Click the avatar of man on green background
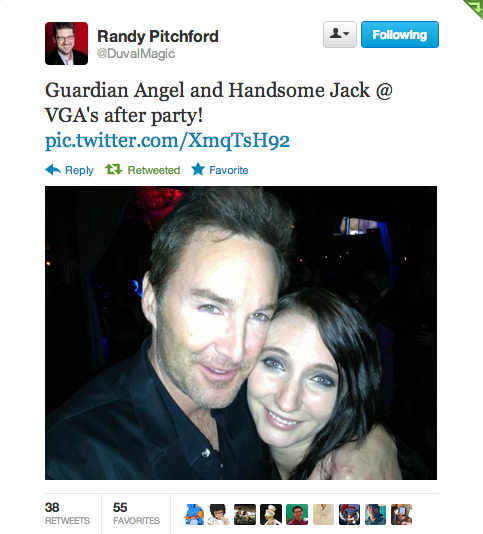This screenshot has width=483, height=534. pyautogui.click(x=297, y=514)
